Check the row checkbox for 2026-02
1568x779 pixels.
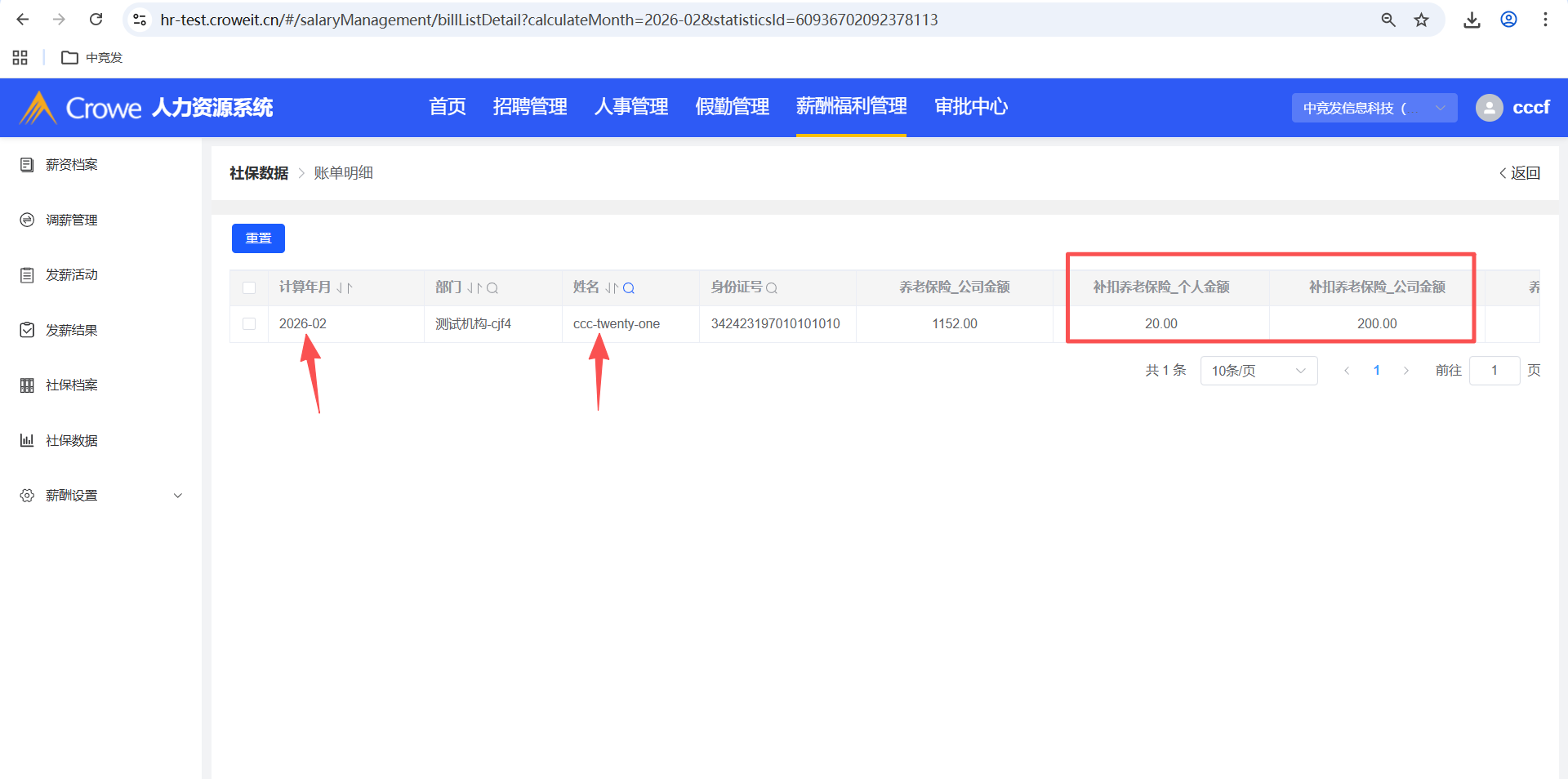pos(249,324)
